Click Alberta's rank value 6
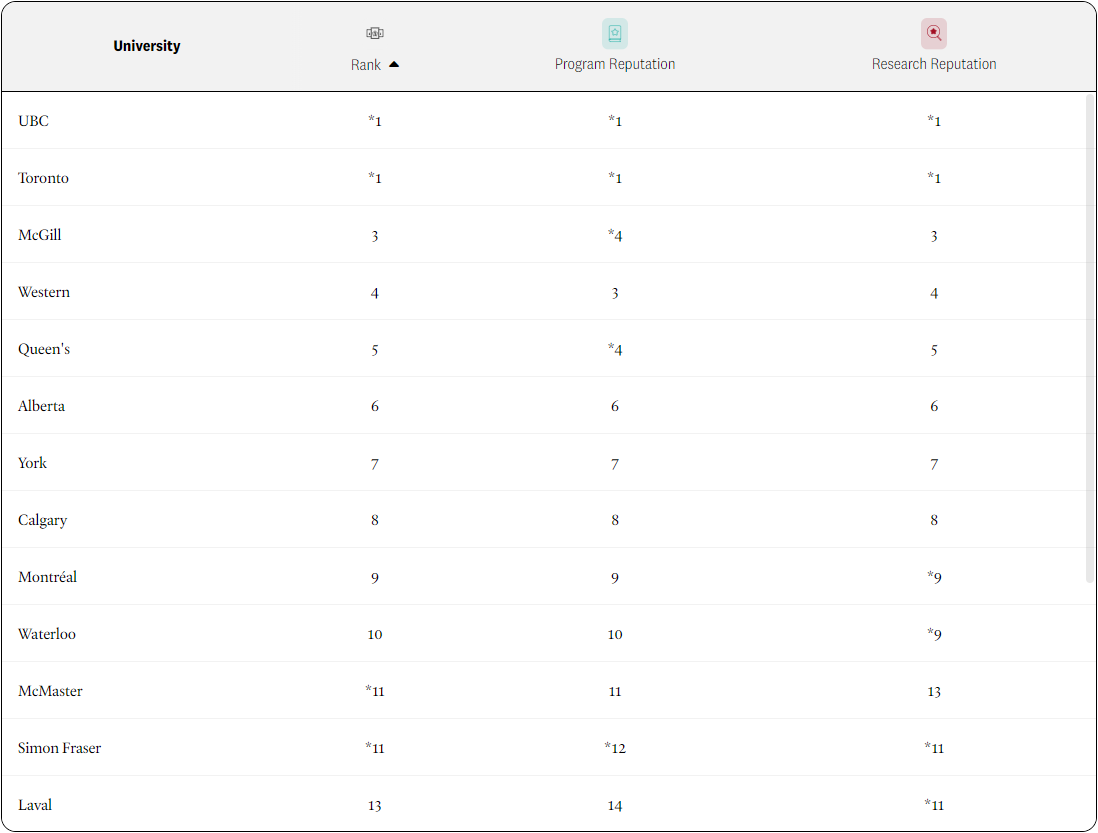This screenshot has height=833, width=1098. pos(375,406)
